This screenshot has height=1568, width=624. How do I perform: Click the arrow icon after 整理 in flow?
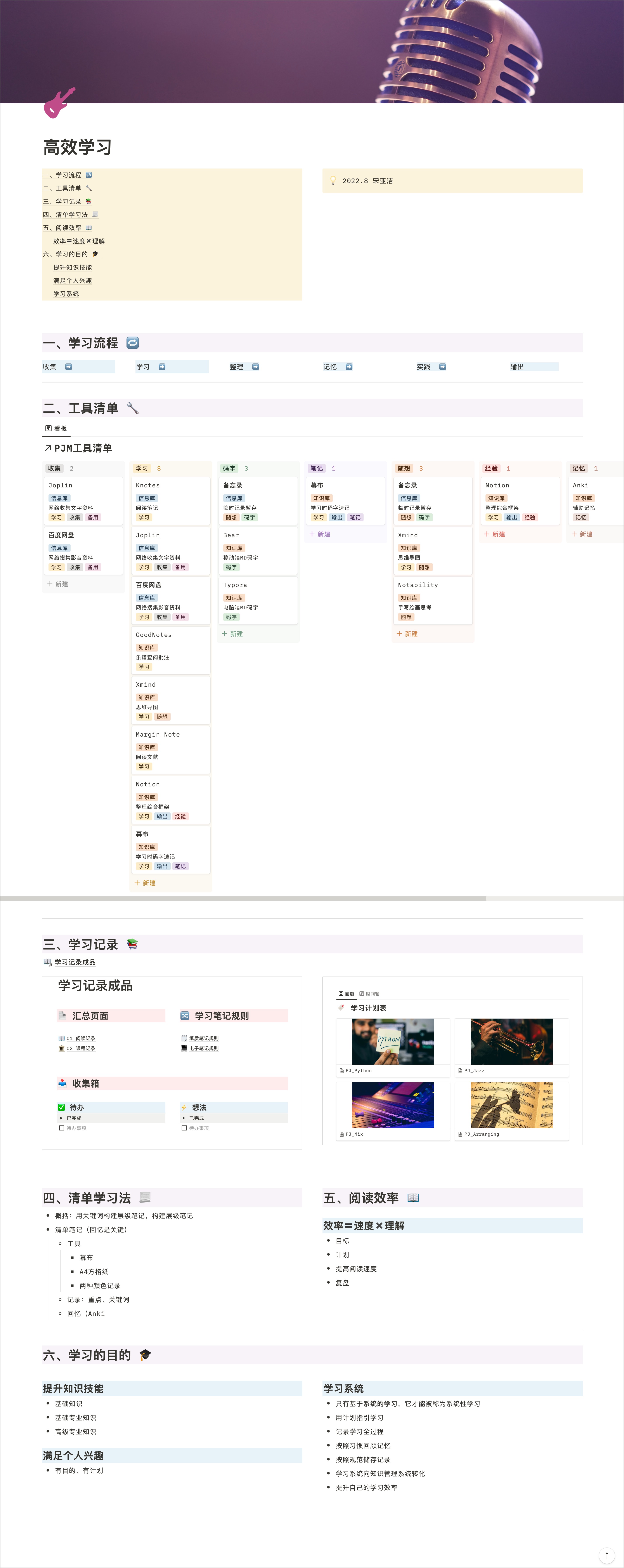(x=255, y=367)
